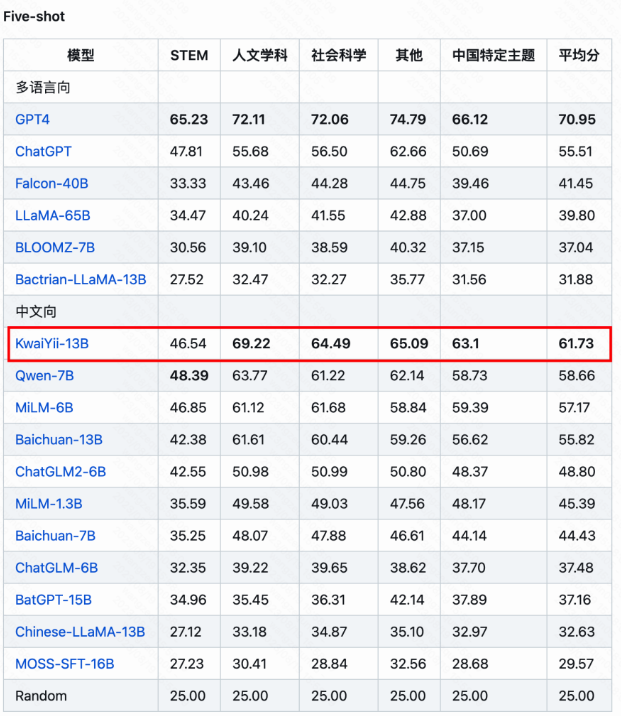The height and width of the screenshot is (716, 621).
Task: Click the 平均分 column header
Action: pyautogui.click(x=579, y=55)
